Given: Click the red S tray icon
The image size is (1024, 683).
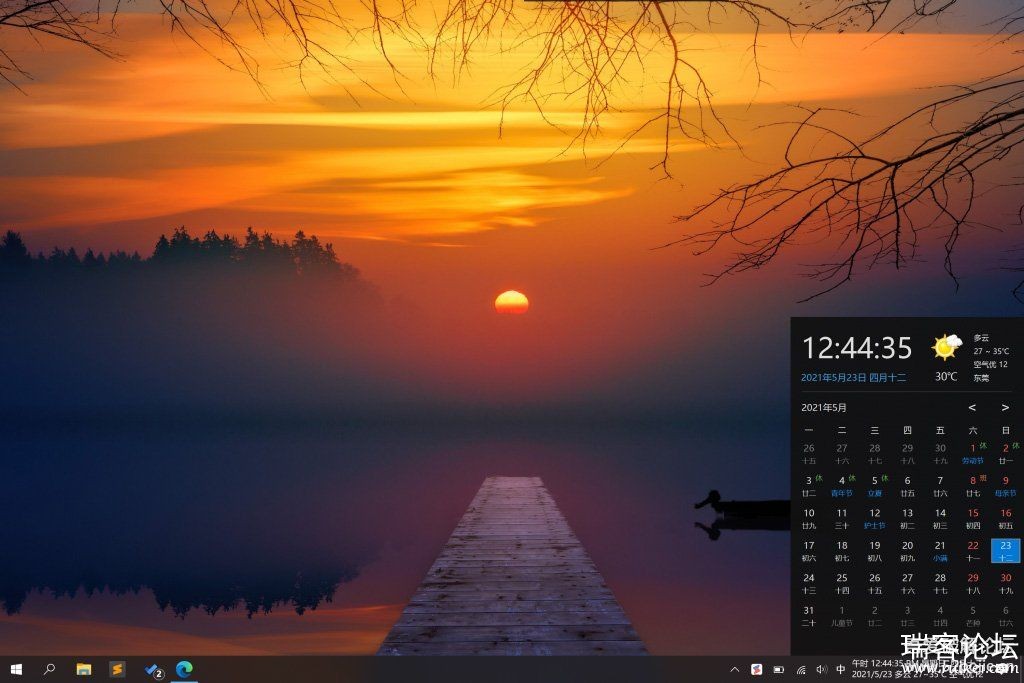Looking at the screenshot, I should 756,669.
